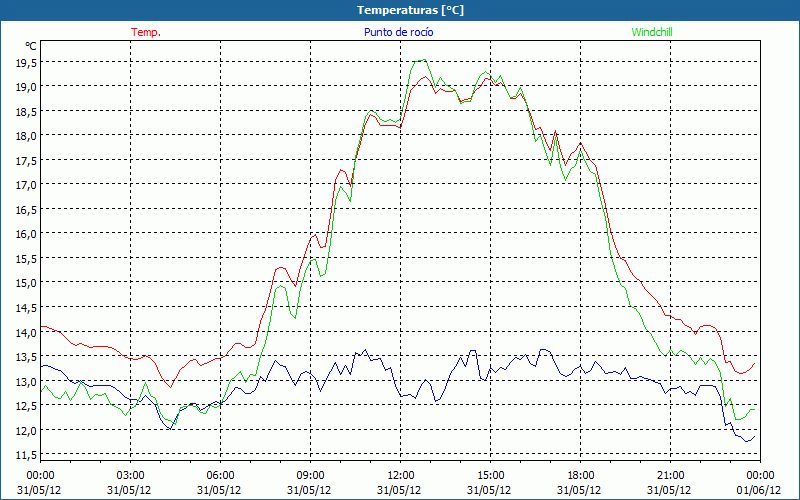Image resolution: width=800 pixels, height=500 pixels.
Task: Click the 12,0 y-axis value
Action: pos(26,431)
